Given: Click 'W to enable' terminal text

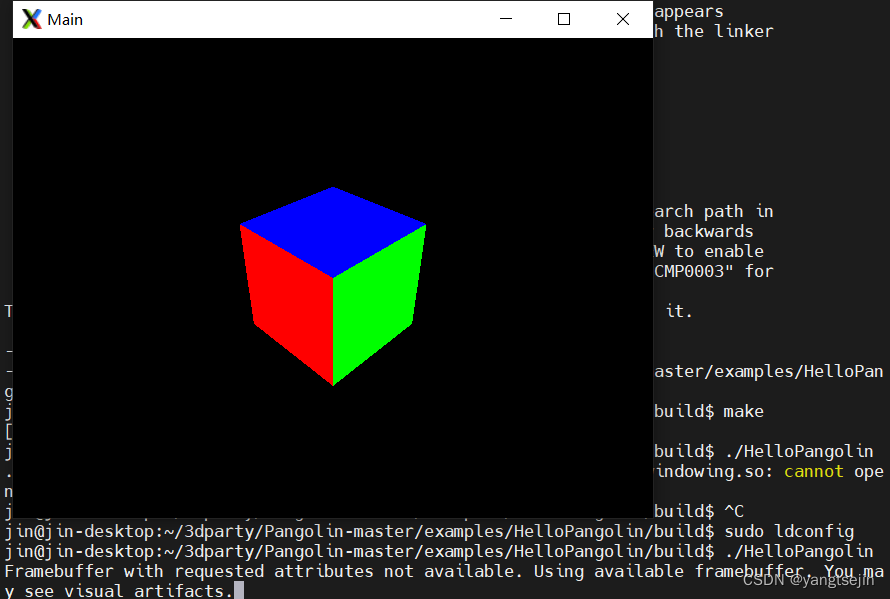Looking at the screenshot, I should point(709,251).
